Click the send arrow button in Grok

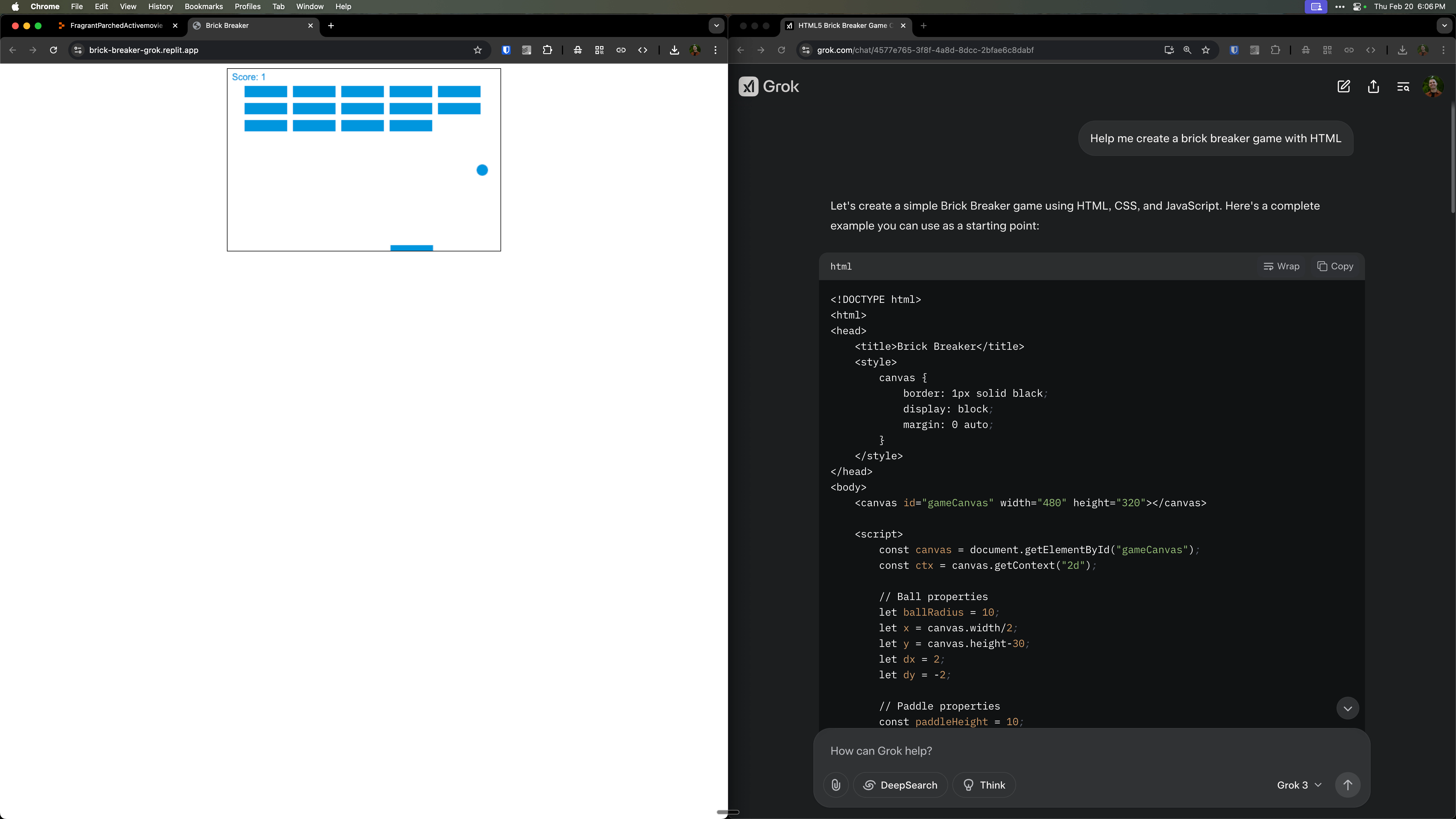point(1347,785)
